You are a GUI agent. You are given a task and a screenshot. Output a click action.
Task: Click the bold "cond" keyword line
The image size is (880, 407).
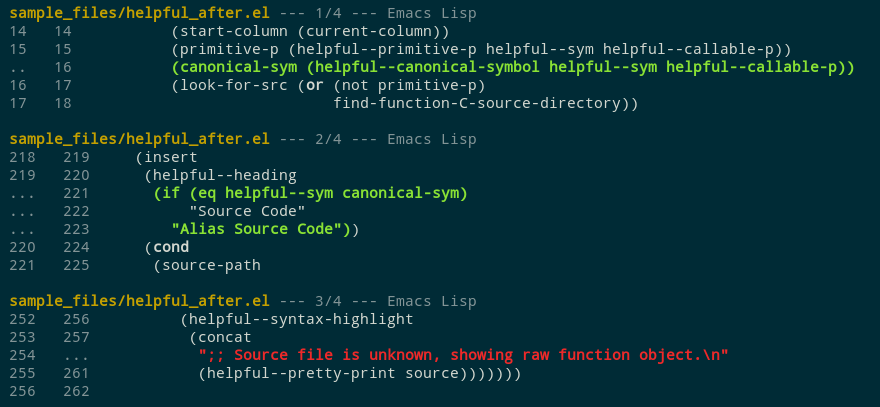[171, 247]
